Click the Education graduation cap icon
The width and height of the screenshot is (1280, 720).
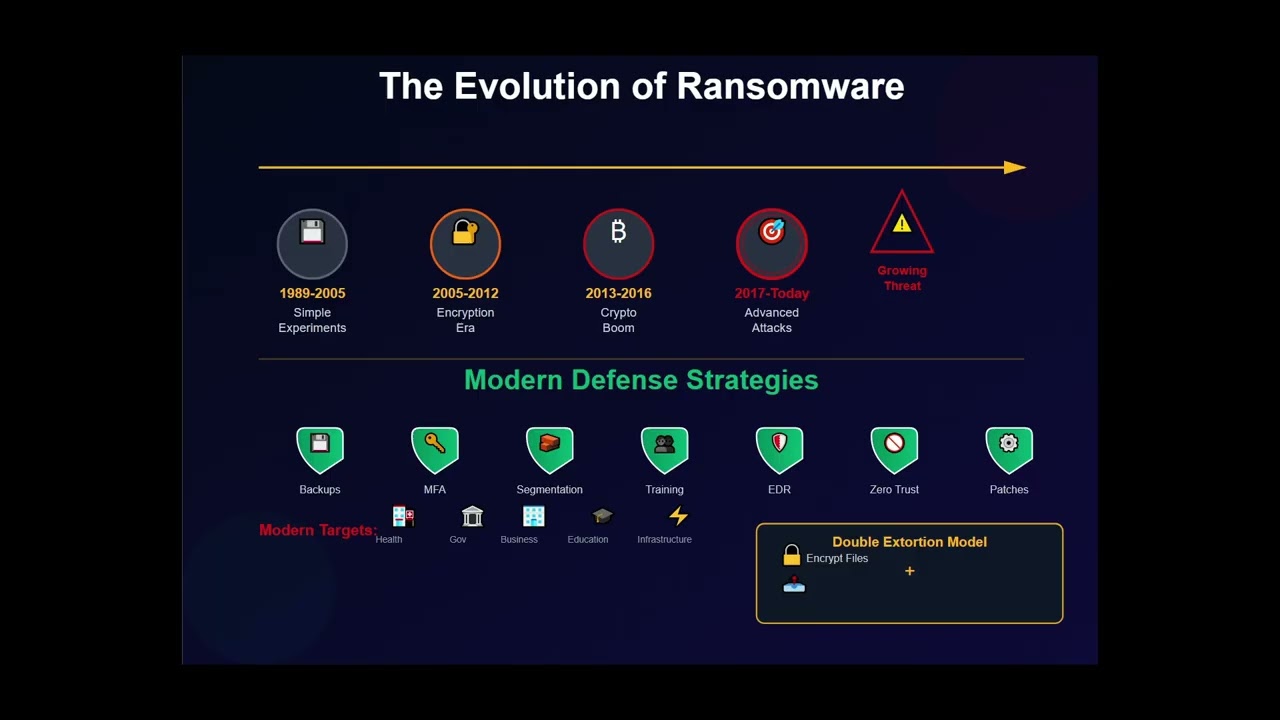coord(602,516)
